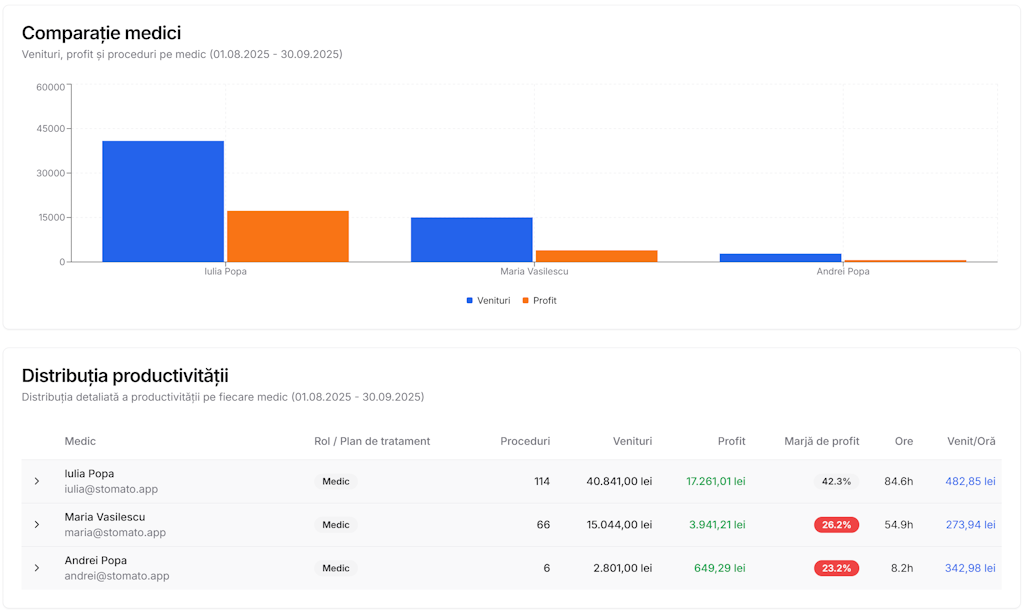
Task: Expand the Andrei Popa row chevron
Action: click(x=37, y=568)
